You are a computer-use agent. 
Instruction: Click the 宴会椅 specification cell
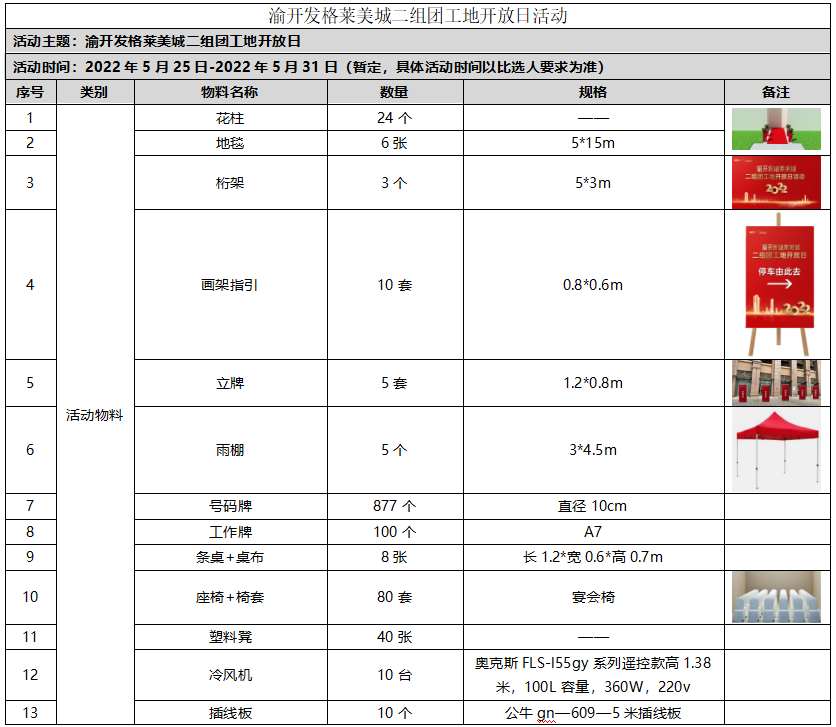(592, 597)
